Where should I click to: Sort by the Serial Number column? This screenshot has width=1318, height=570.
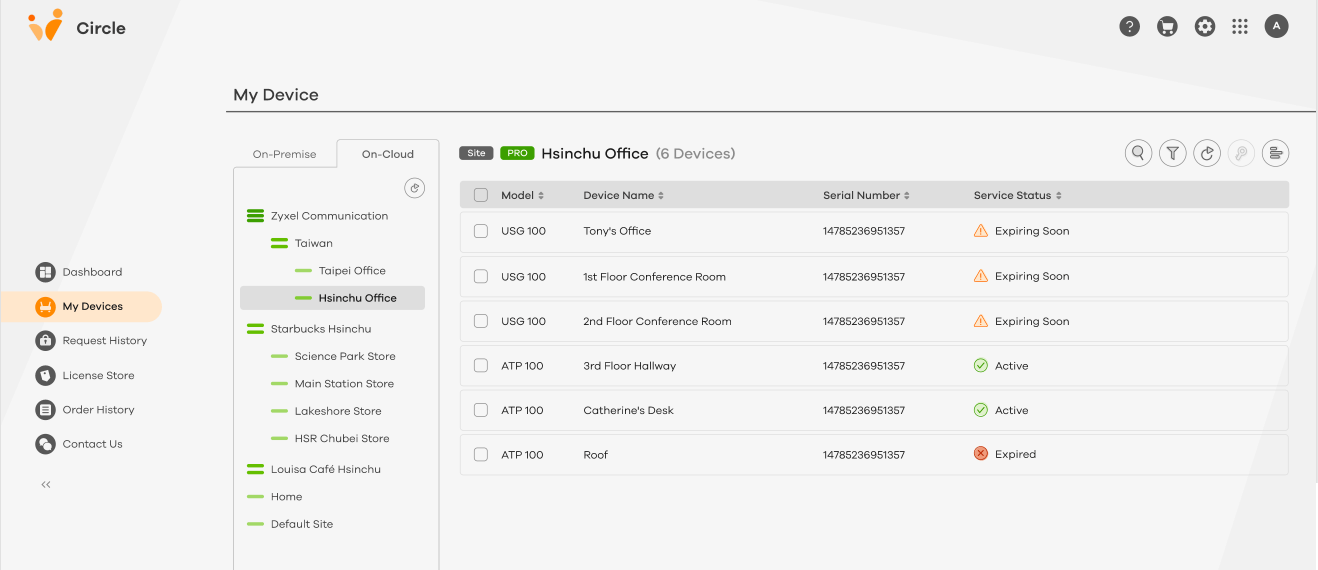[866, 195]
